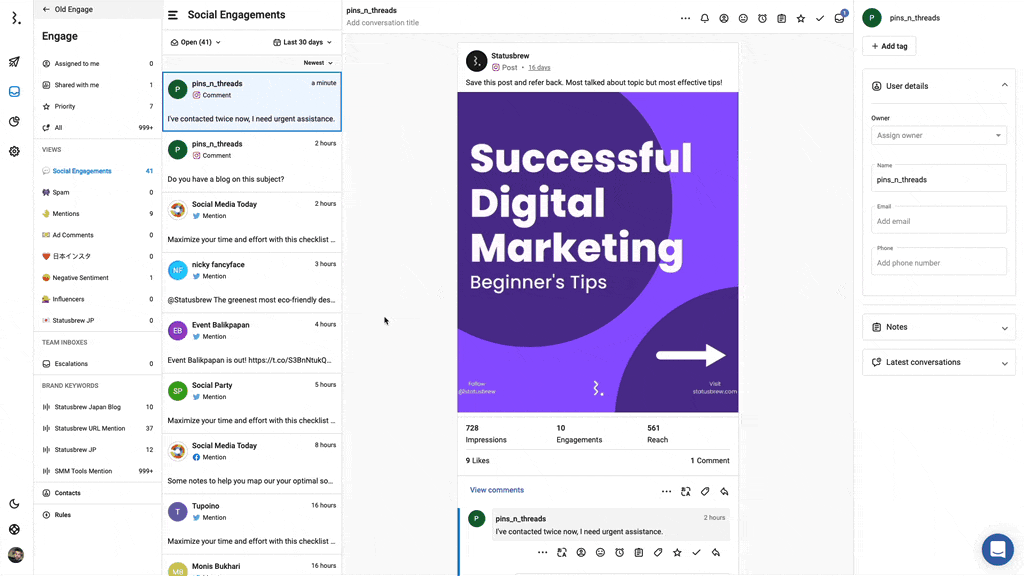
Task: Star the pins_n_threads comment
Action: pos(677,552)
